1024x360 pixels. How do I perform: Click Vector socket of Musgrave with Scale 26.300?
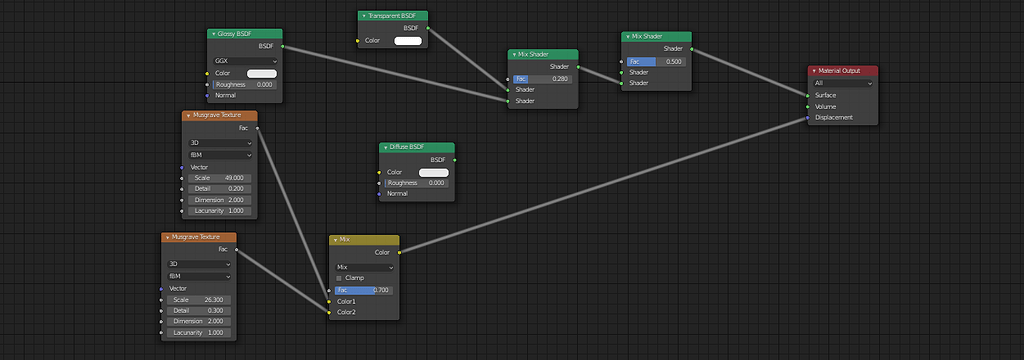161,289
